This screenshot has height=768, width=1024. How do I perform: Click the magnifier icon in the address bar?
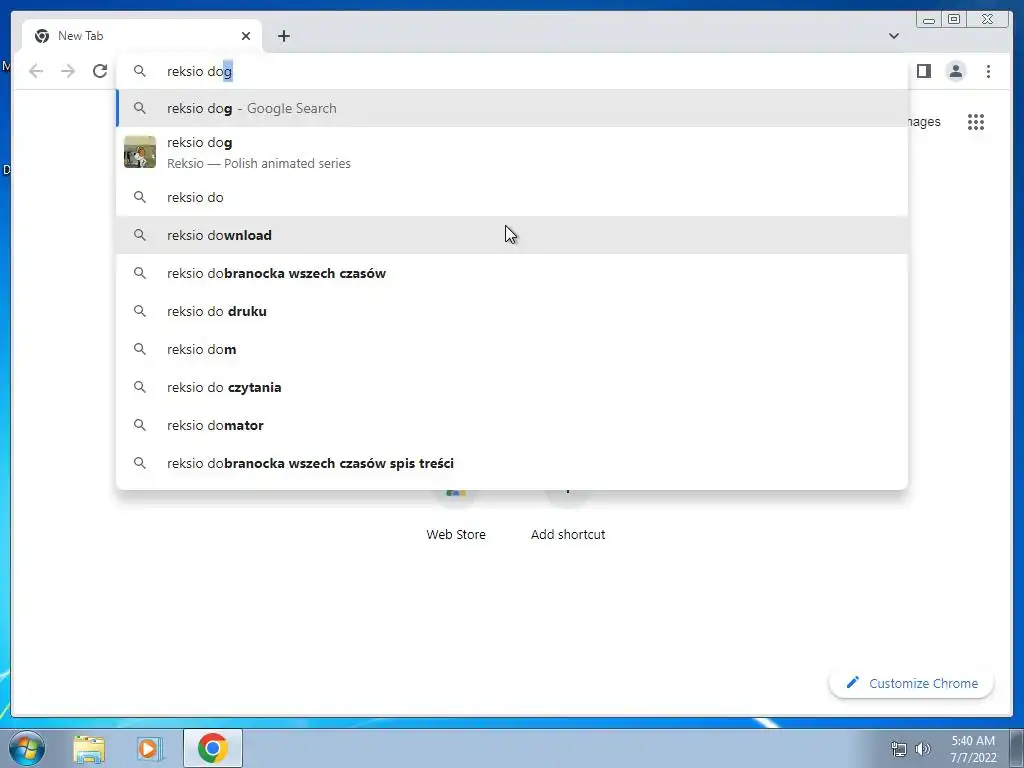click(140, 71)
